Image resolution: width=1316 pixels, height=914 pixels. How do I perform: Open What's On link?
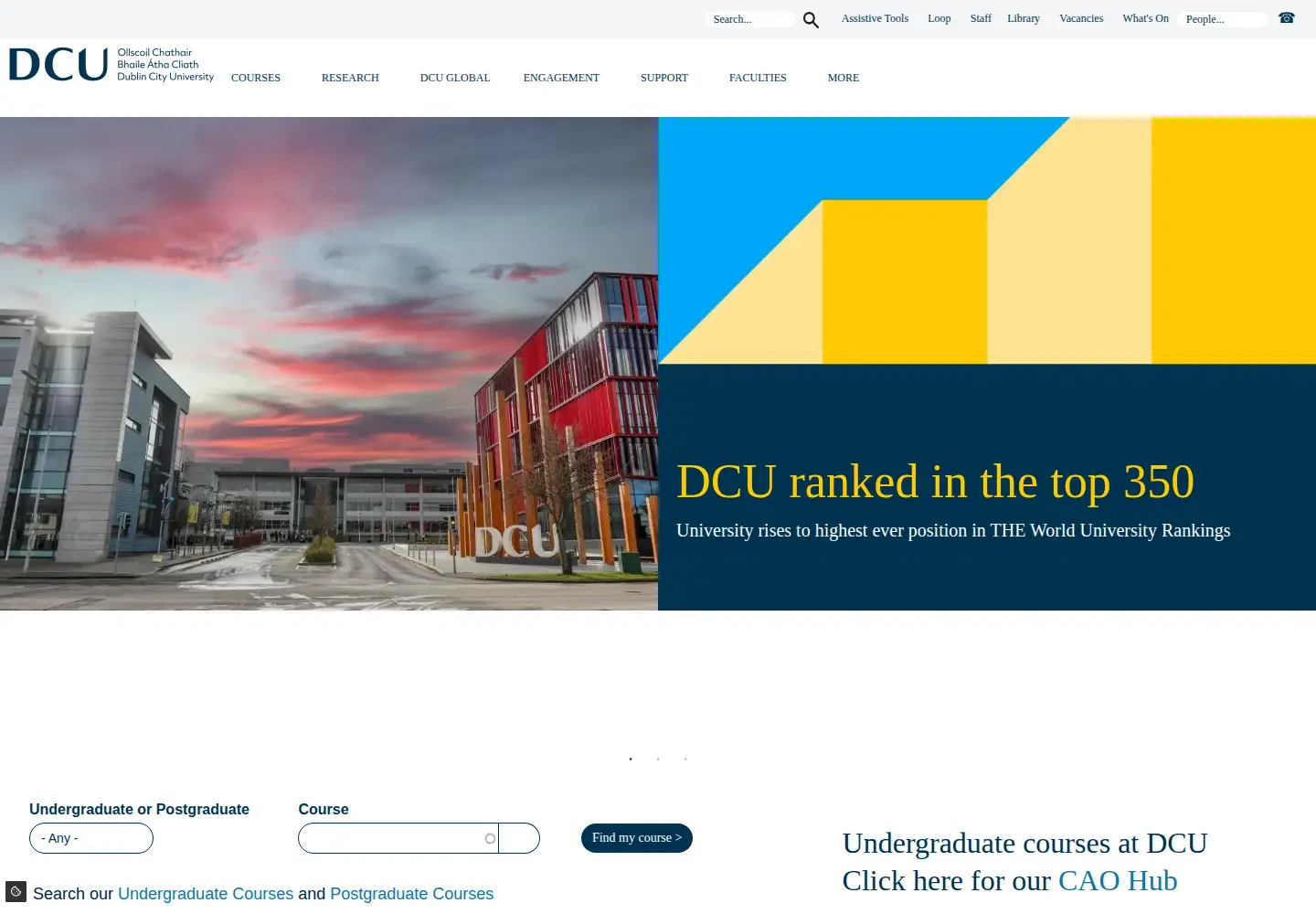[1145, 18]
